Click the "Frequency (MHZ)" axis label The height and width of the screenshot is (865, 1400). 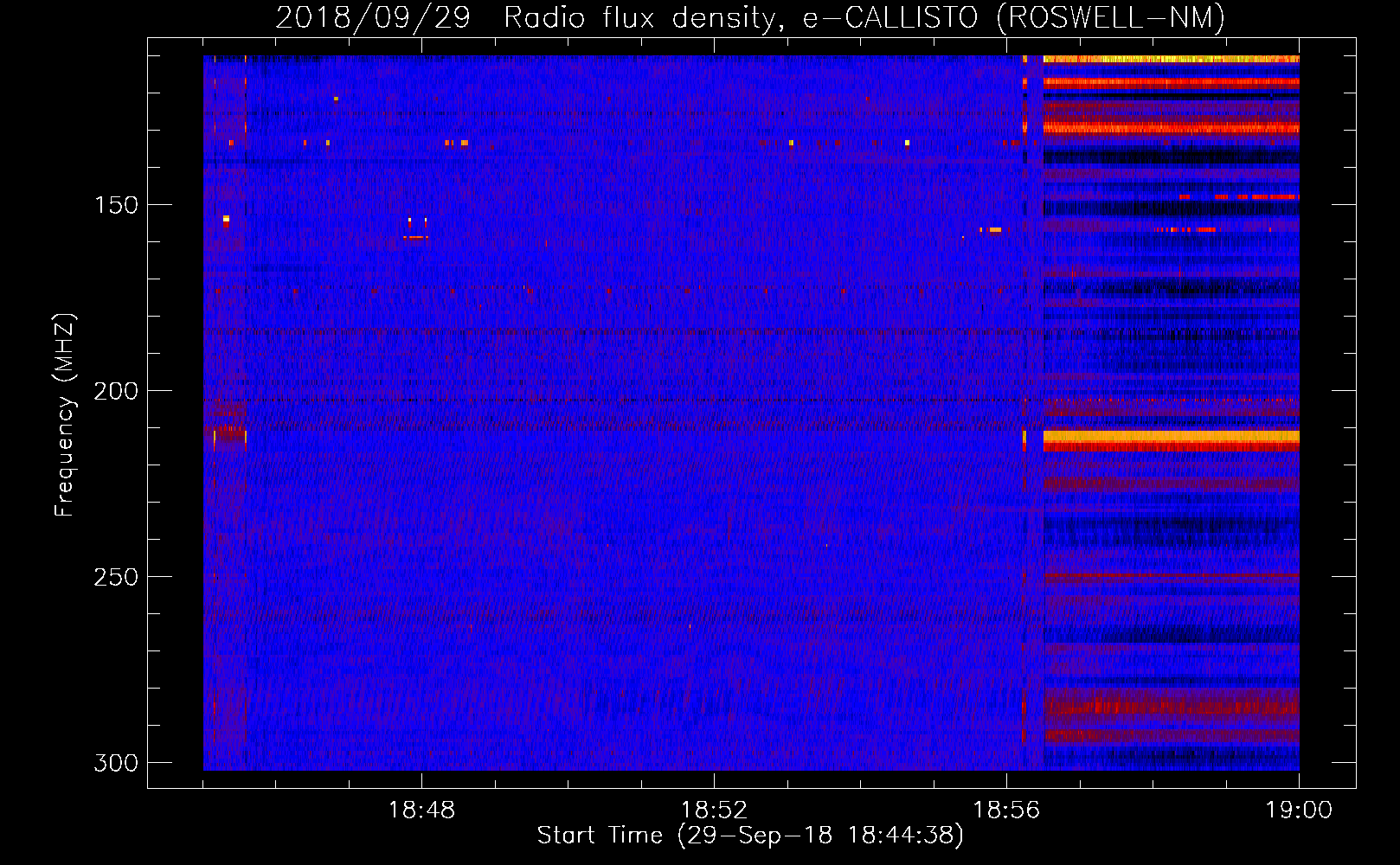(65, 414)
